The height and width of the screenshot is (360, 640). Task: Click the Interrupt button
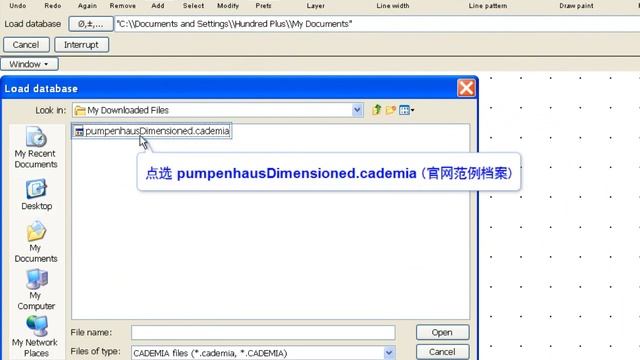[81, 44]
